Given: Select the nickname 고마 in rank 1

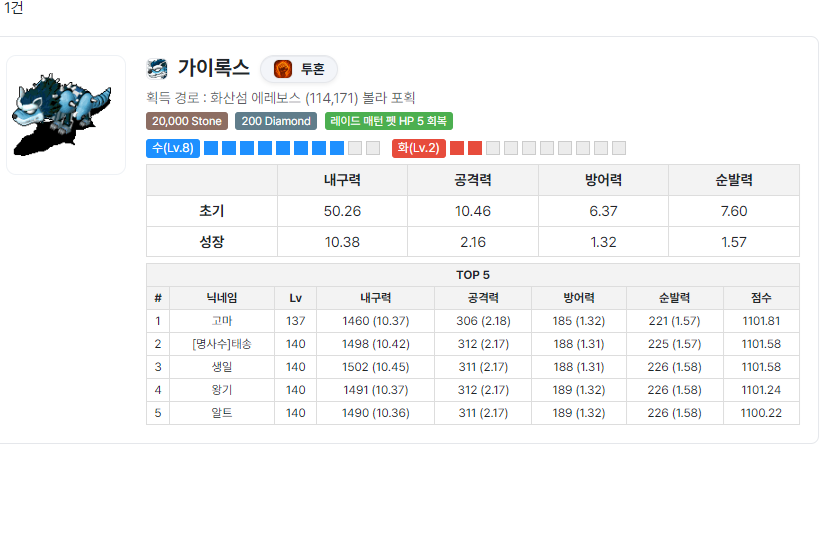Looking at the screenshot, I should (222, 321).
